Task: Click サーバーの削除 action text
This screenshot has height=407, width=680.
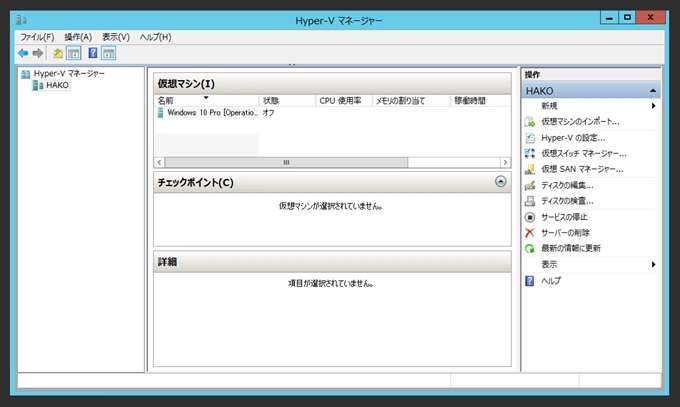Action: coord(566,233)
